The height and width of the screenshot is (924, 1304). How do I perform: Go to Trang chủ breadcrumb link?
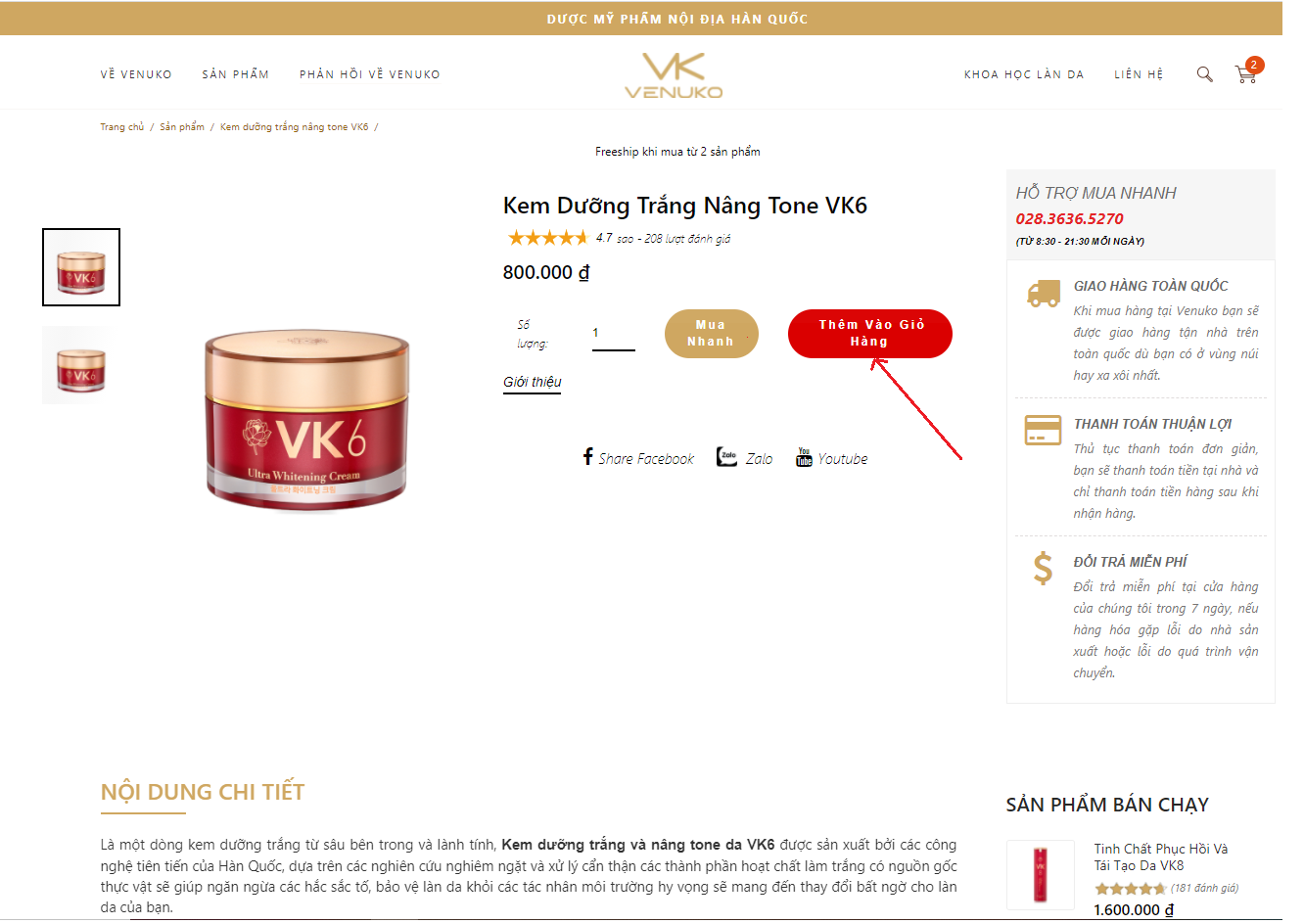(x=121, y=127)
